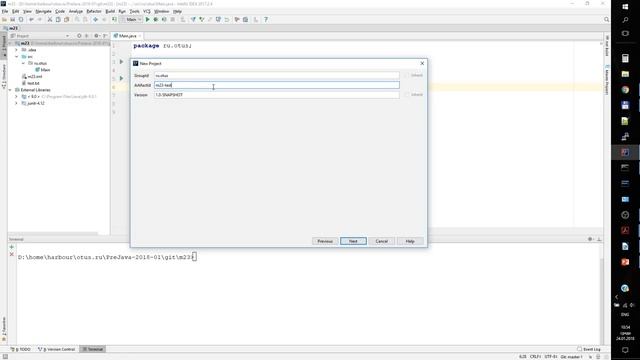This screenshot has height=360, width=640.
Task: Add new terminal session with green plus
Action: 11,247
